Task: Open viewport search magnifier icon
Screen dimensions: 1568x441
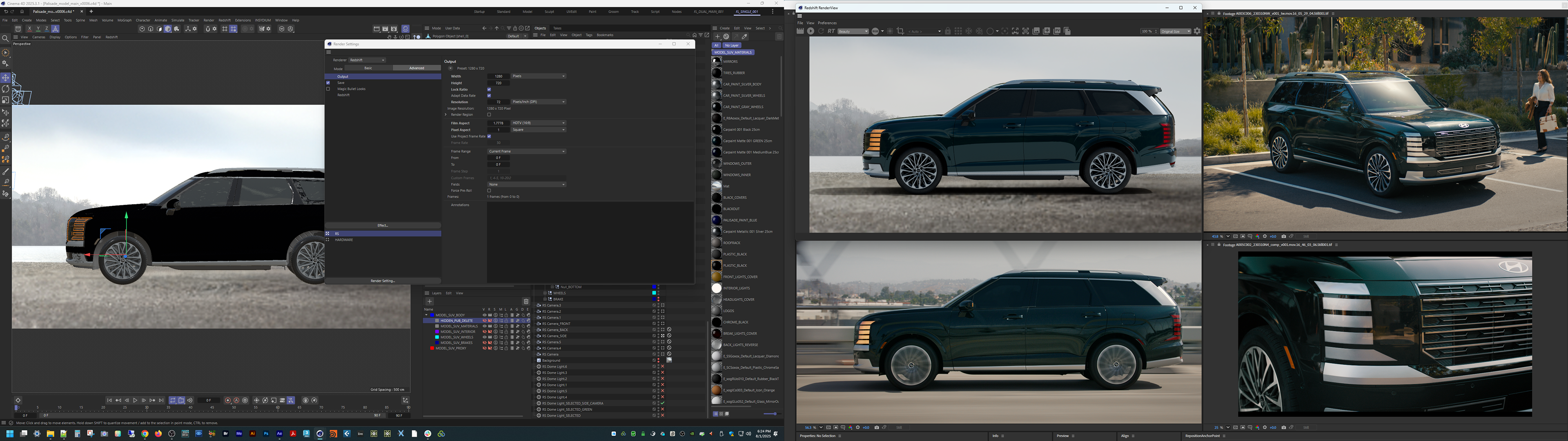Action: 5,38
